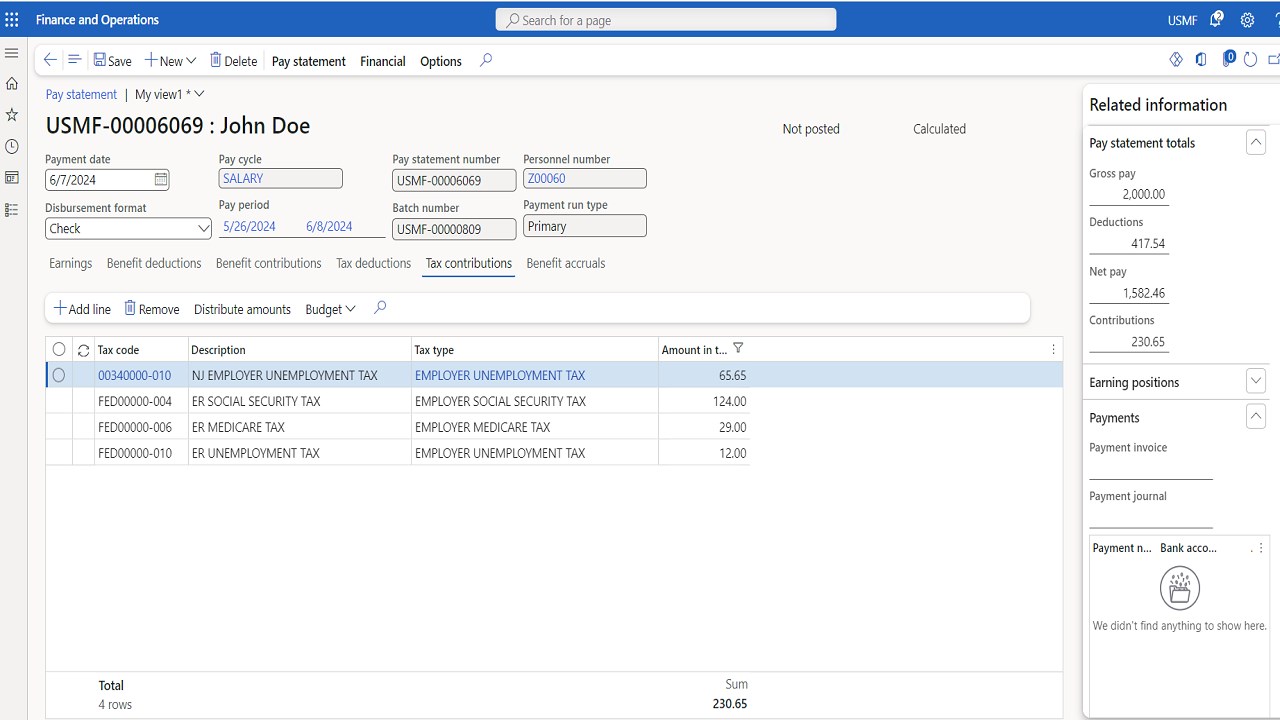Collapse the Pay statement totals section
The width and height of the screenshot is (1280, 720).
tap(1256, 143)
